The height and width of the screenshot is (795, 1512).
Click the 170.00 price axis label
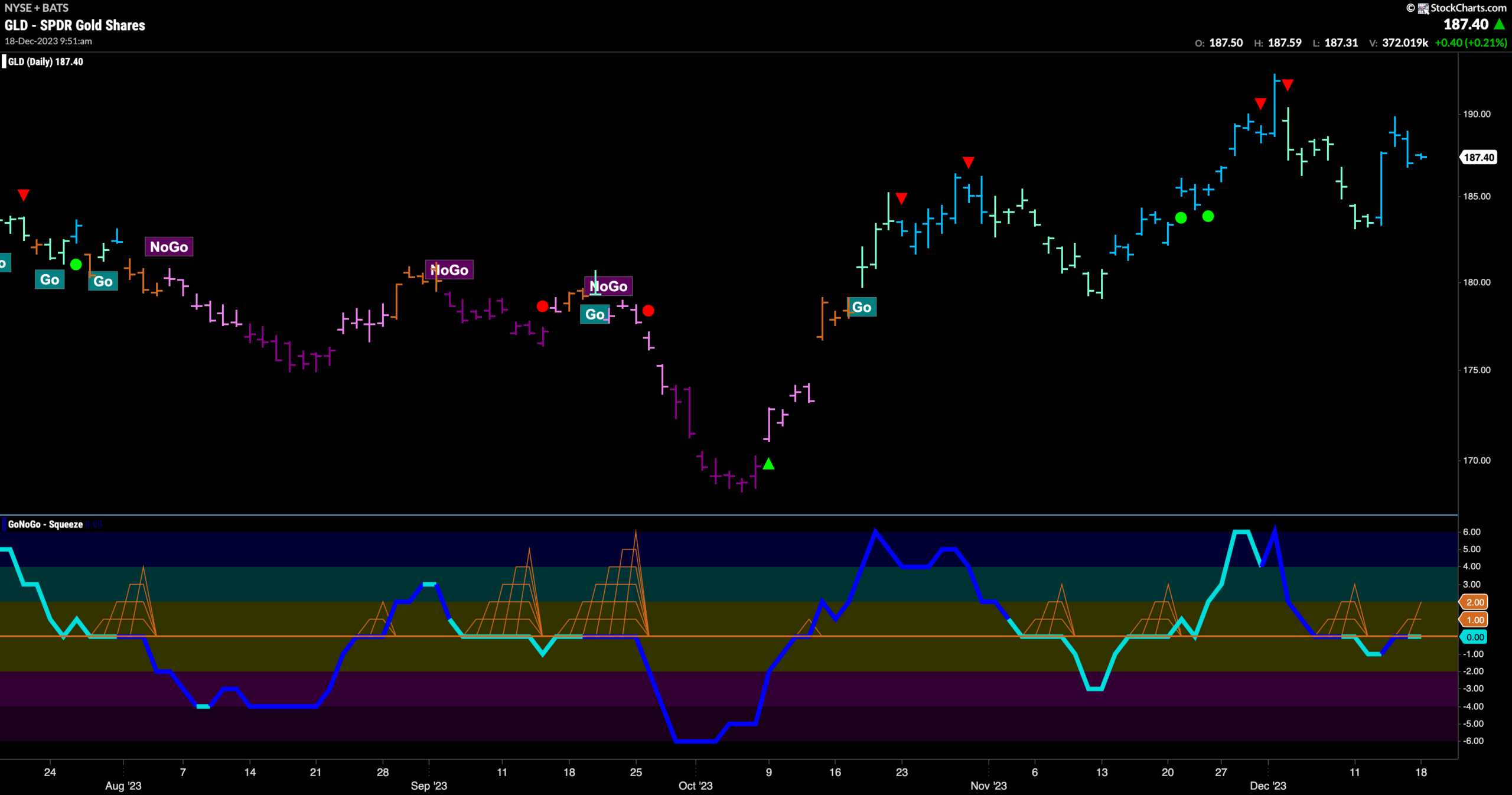[x=1477, y=460]
